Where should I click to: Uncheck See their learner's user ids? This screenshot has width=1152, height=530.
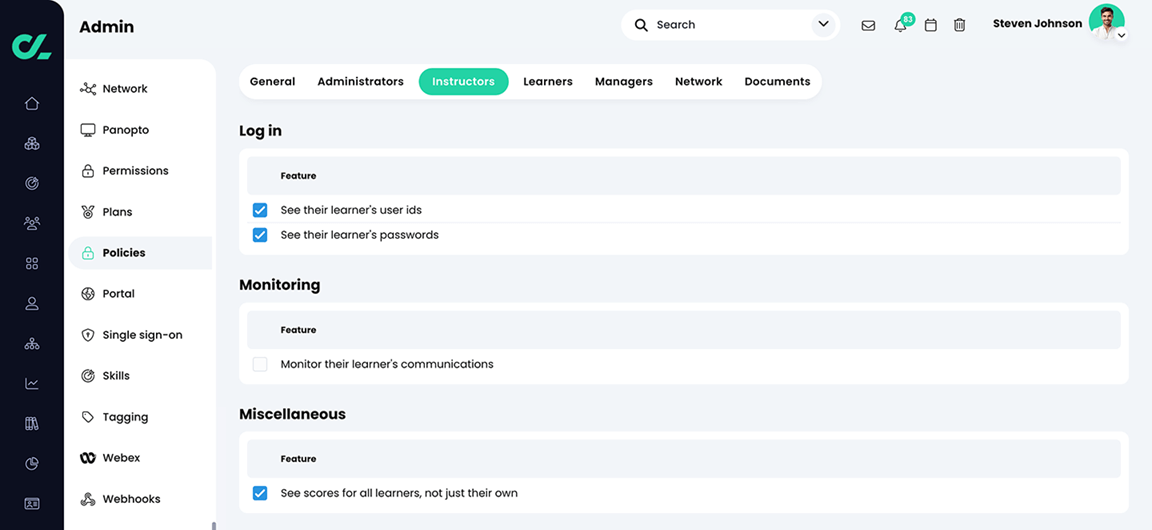(260, 210)
